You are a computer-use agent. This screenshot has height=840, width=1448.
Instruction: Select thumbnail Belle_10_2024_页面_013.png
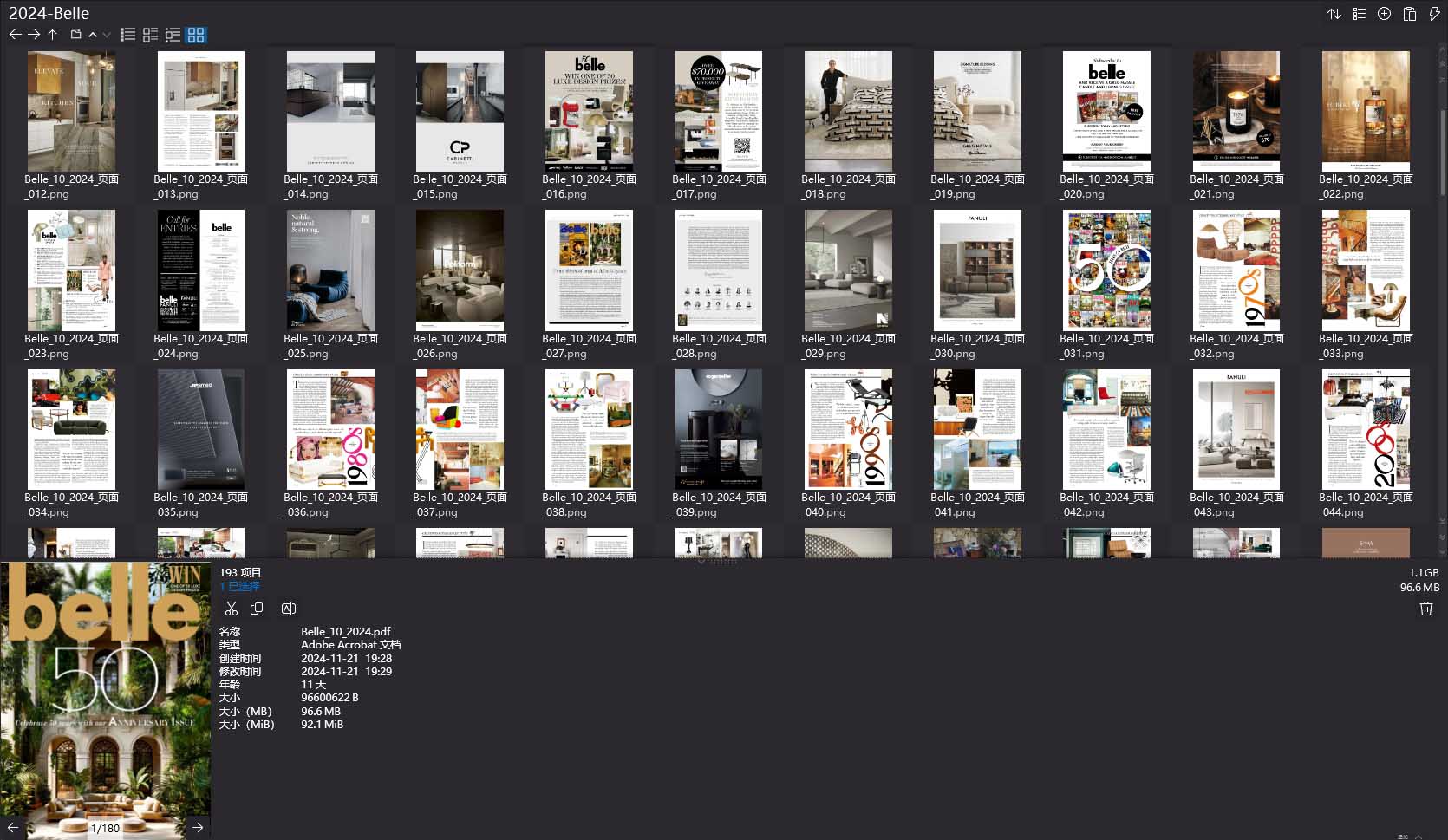click(x=200, y=111)
